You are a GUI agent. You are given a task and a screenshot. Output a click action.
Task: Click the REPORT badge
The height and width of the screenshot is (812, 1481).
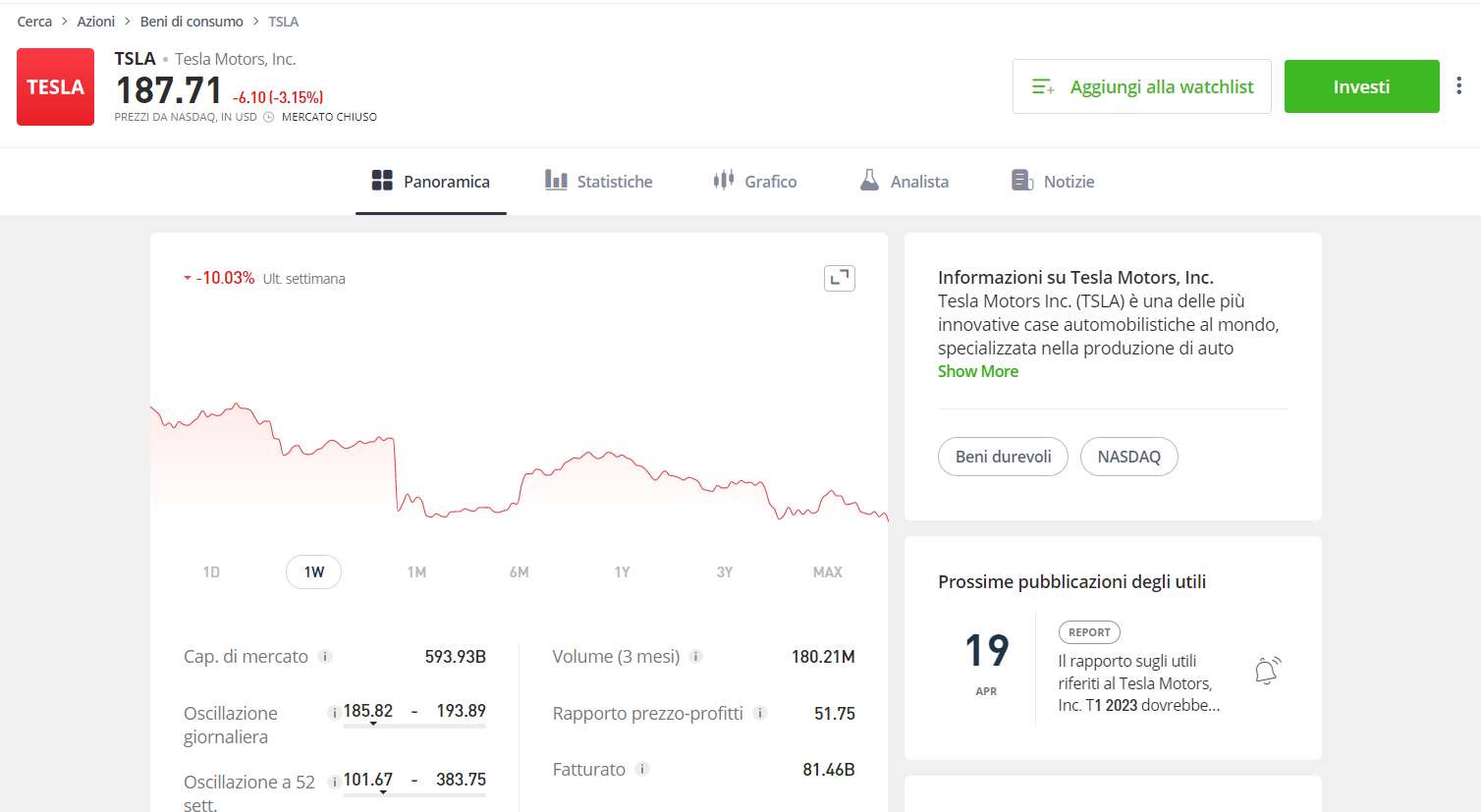click(1089, 632)
